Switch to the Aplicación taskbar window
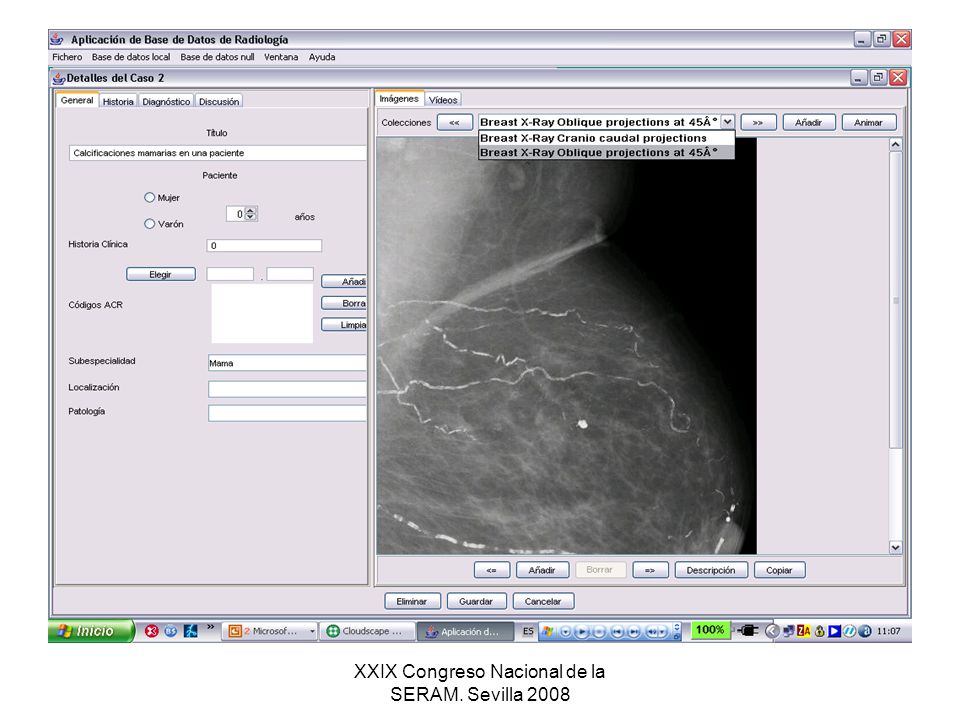The image size is (960, 720). point(465,631)
